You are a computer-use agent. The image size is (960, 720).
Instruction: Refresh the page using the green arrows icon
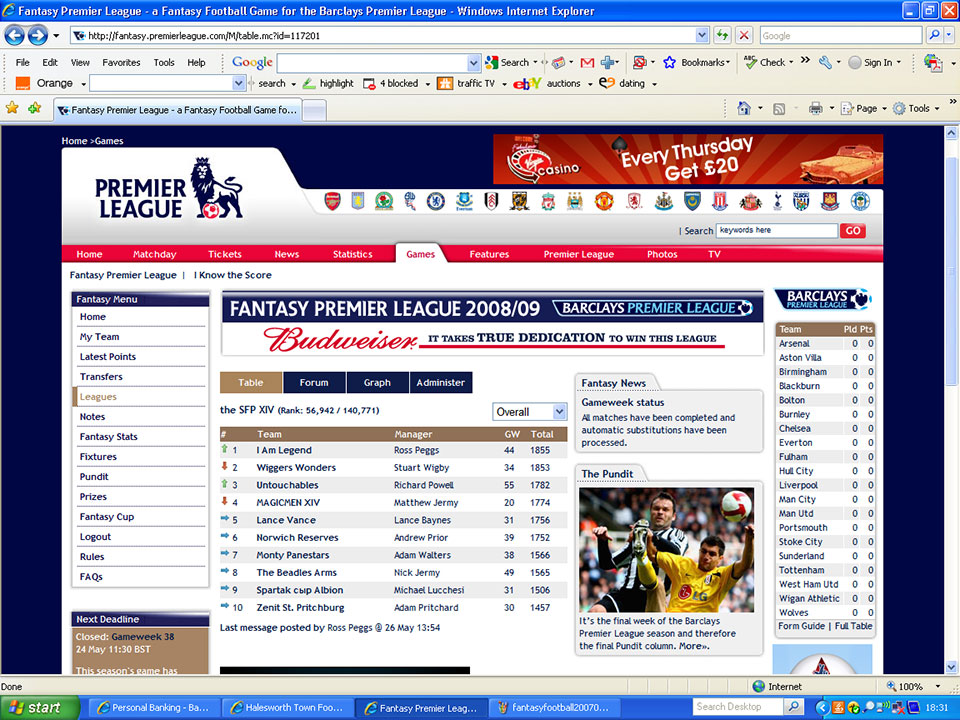coord(722,35)
